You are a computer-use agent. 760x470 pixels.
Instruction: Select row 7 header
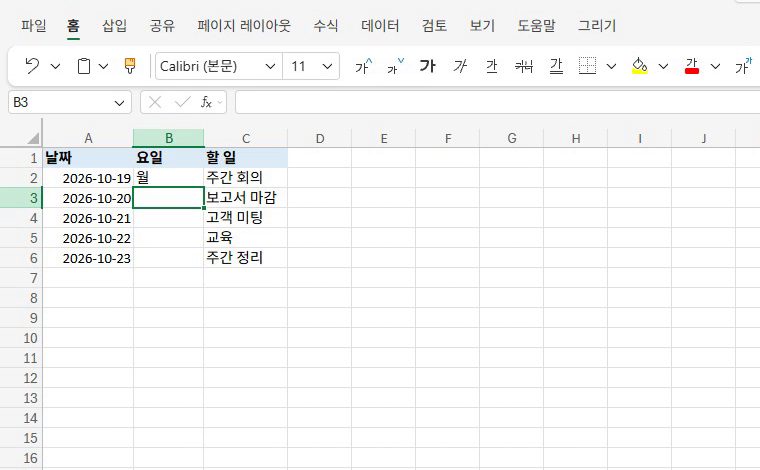[21, 278]
